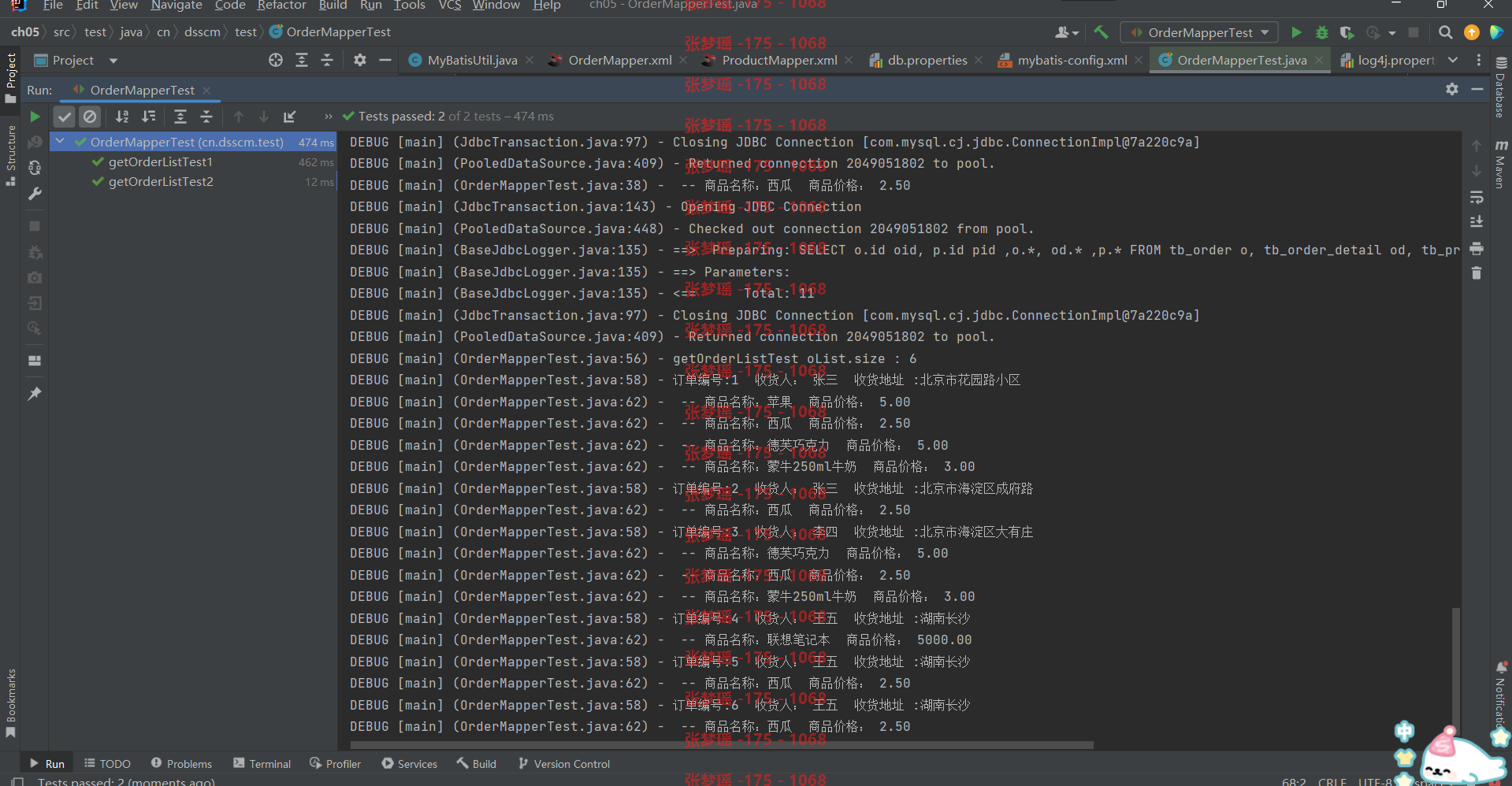Open Refactor menu
This screenshot has width=1512, height=786.
281,6
